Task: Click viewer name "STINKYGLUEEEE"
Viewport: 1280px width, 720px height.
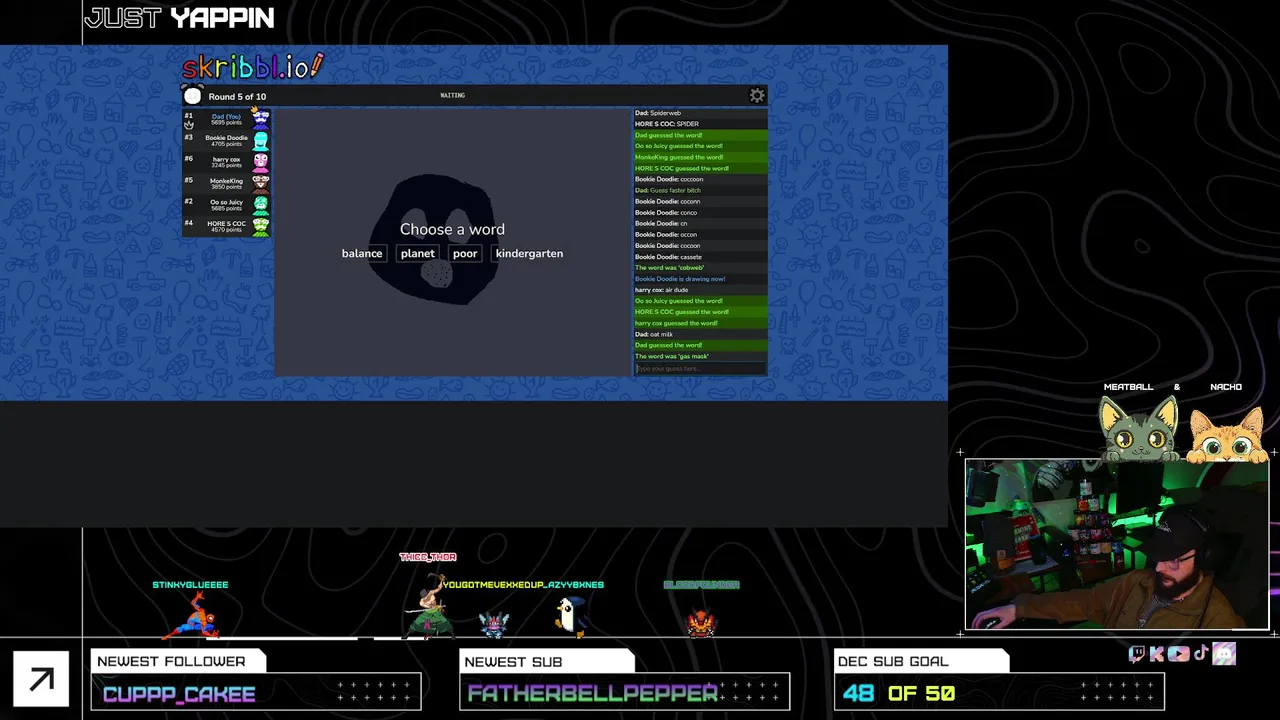Action: [190, 585]
